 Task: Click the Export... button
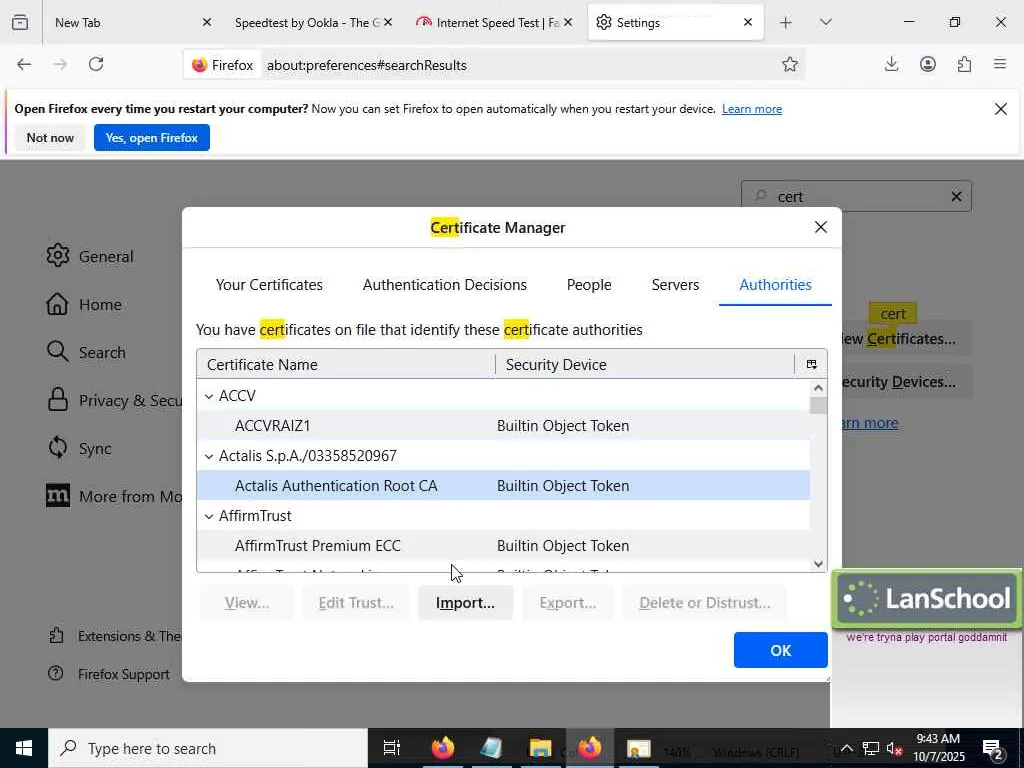568,603
